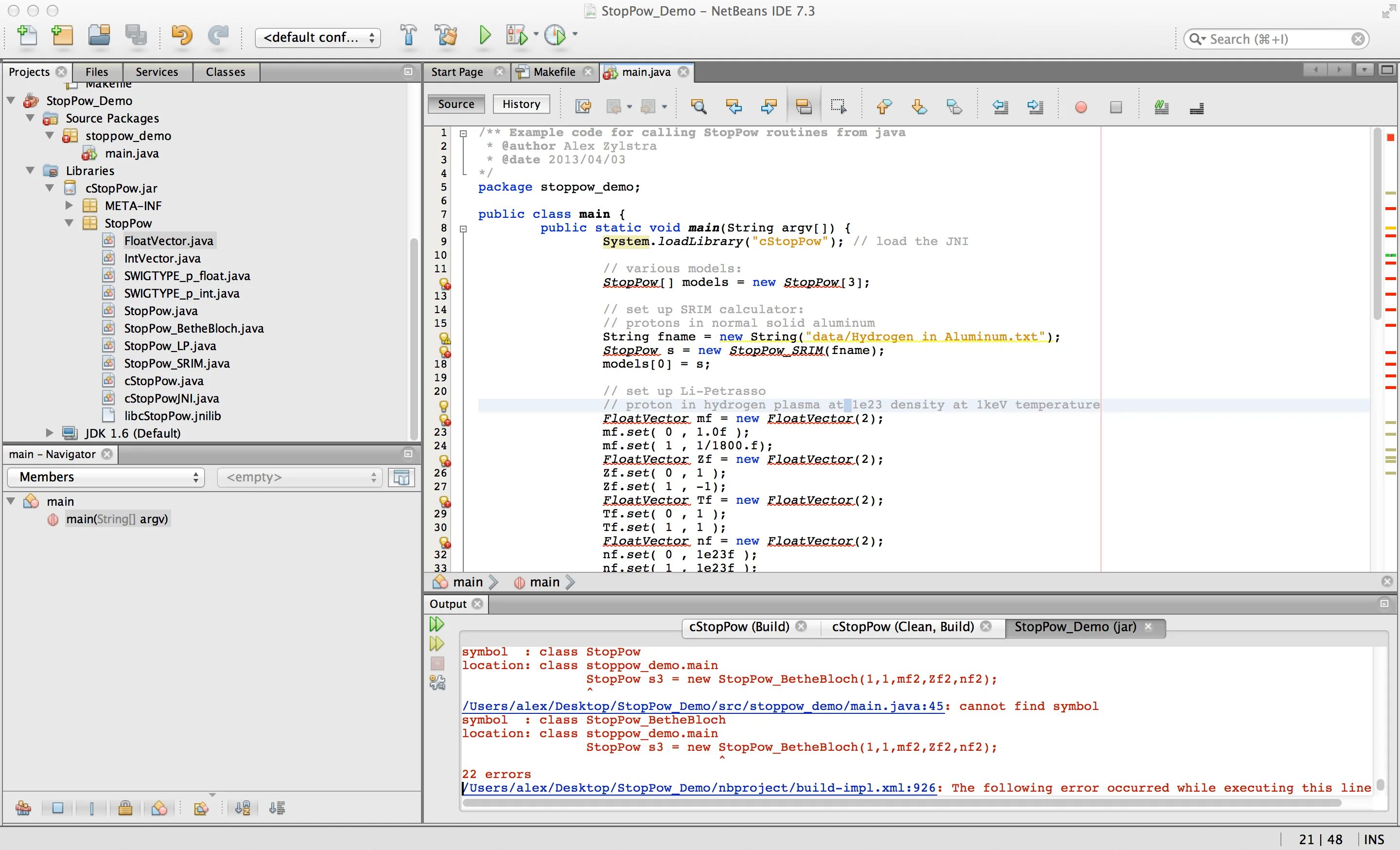Open the default configuration dropdown

[x=318, y=37]
